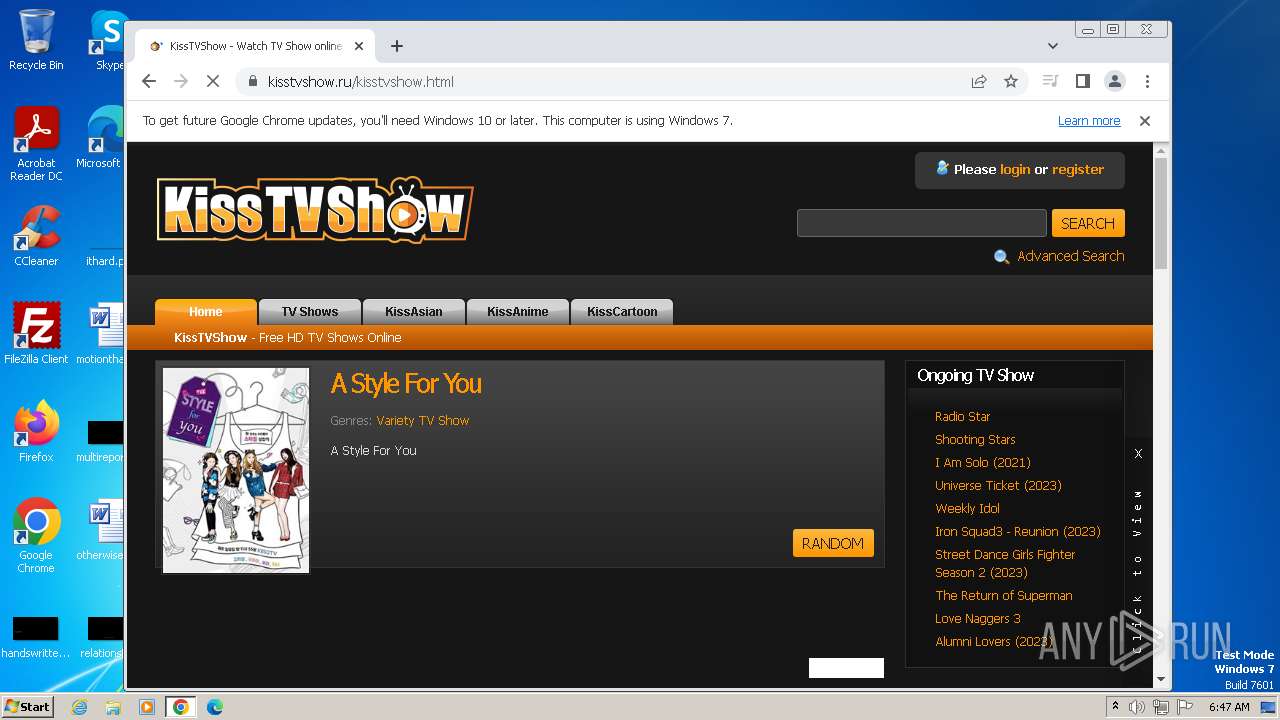Open the Weekly Idol link

(x=967, y=508)
